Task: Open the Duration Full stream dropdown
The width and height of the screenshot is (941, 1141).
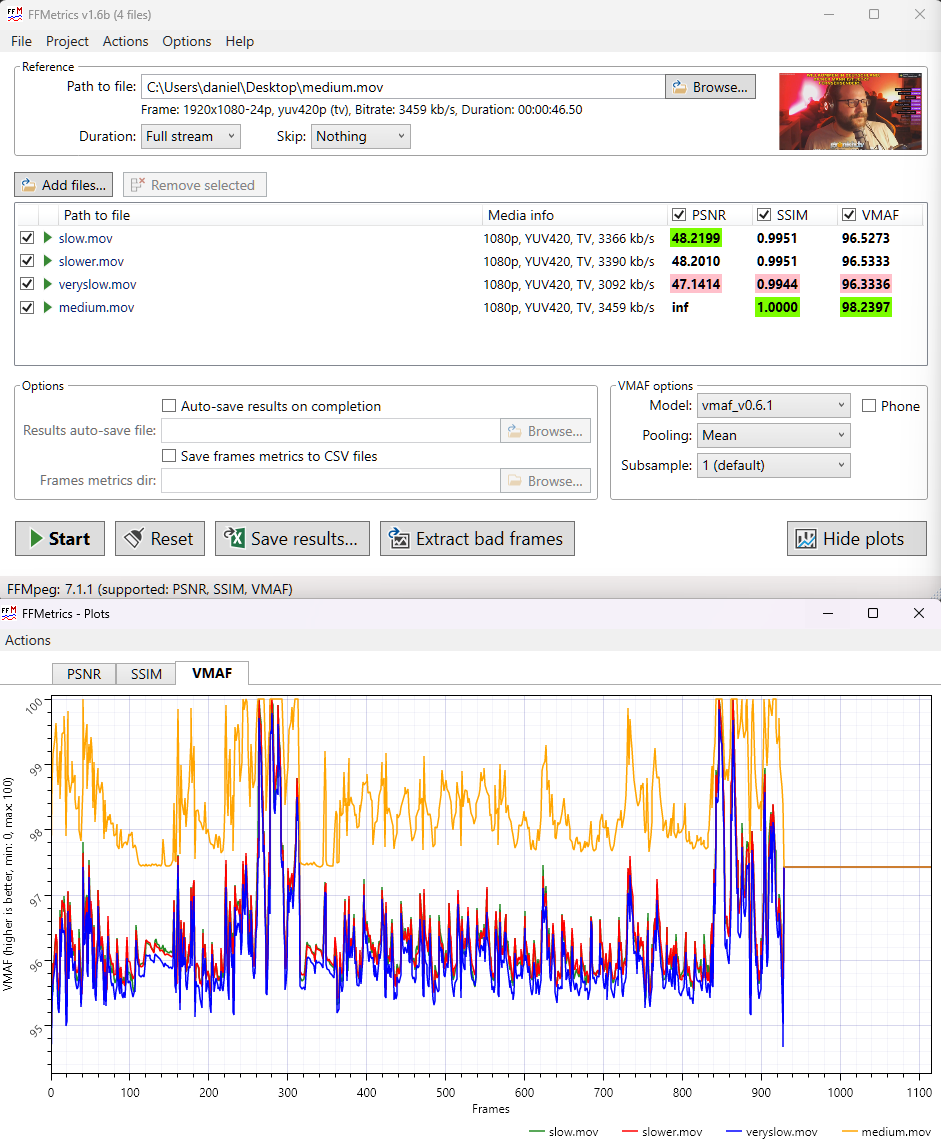Action: (x=190, y=136)
